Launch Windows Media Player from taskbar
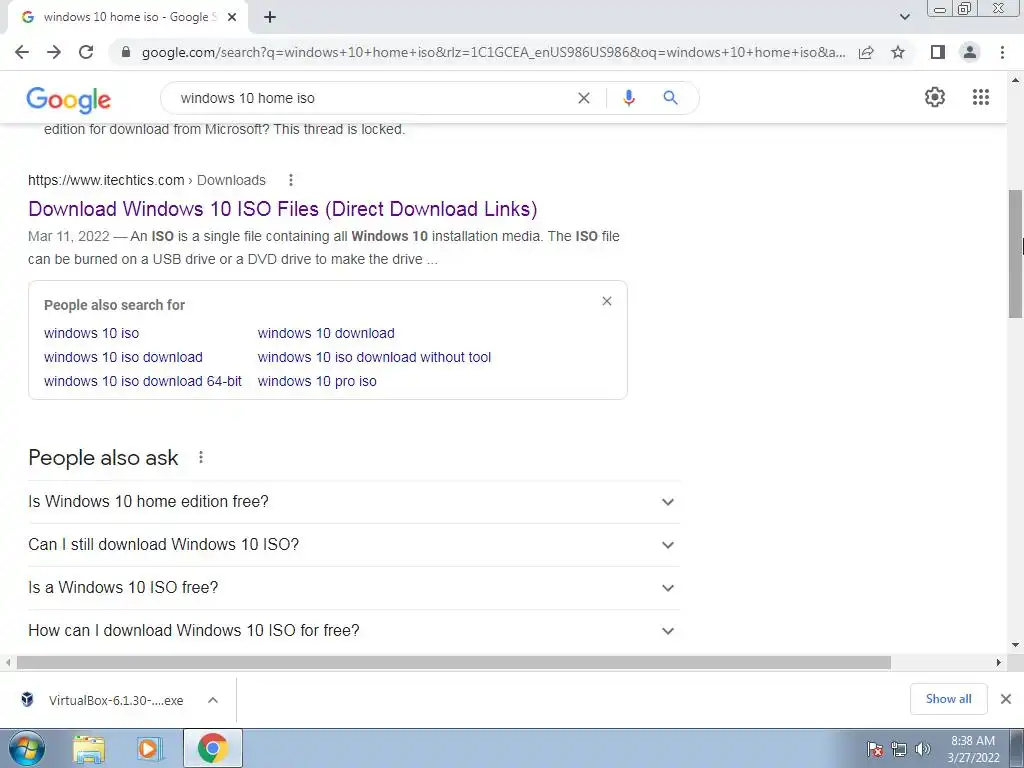The height and width of the screenshot is (768, 1024). 150,748
